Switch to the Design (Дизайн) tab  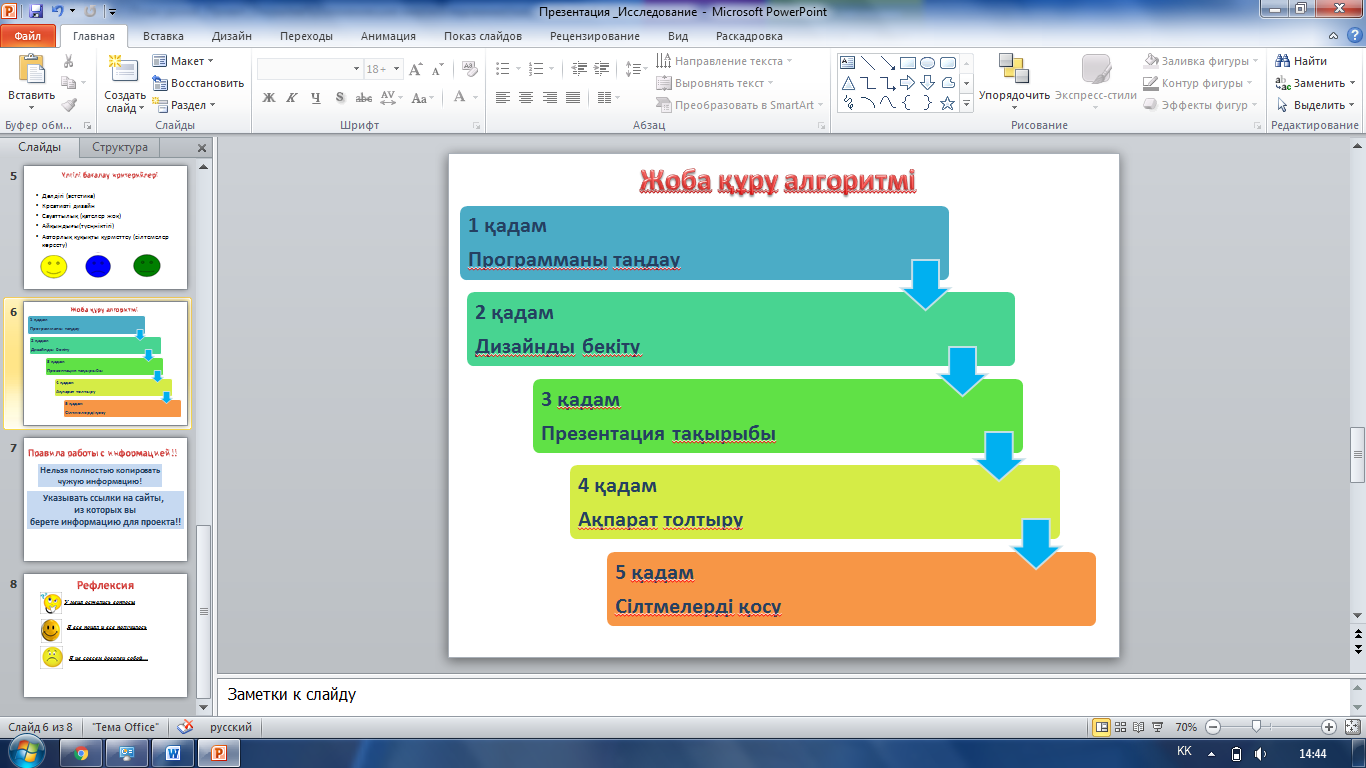(232, 36)
